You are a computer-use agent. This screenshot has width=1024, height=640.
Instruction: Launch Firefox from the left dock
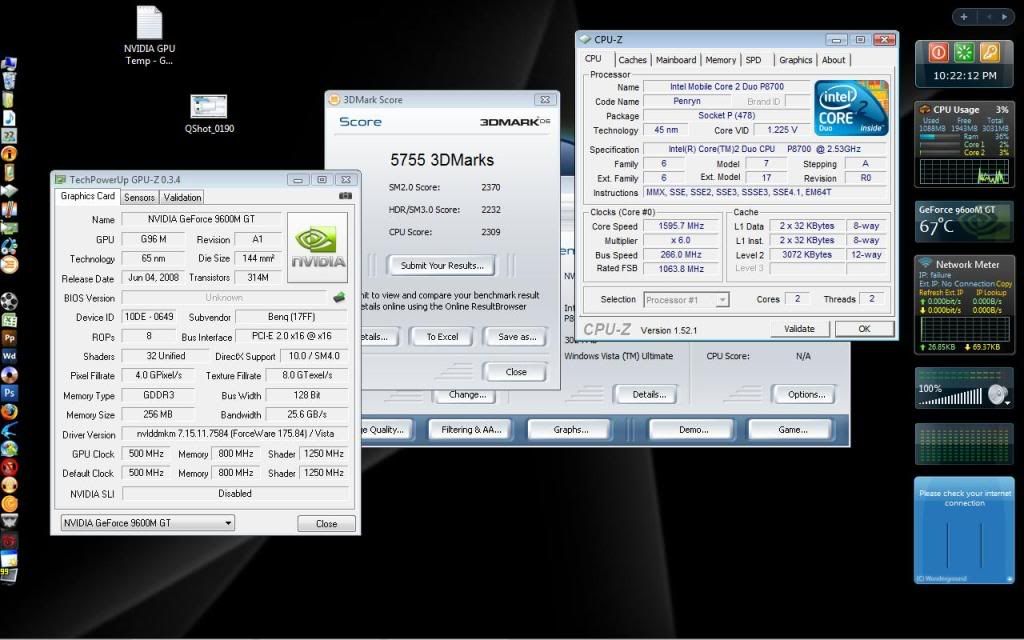pyautogui.click(x=10, y=411)
